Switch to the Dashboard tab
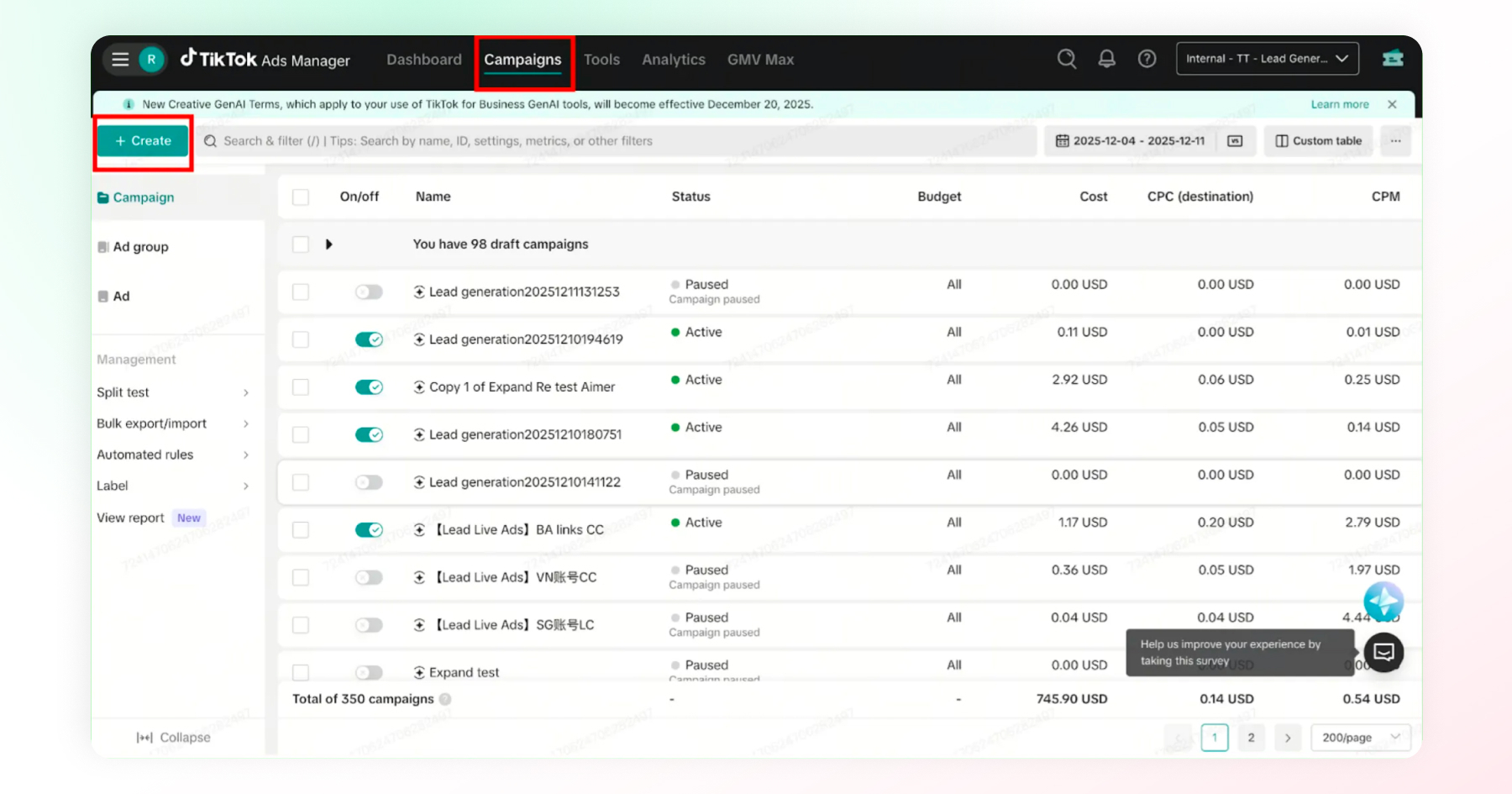 tap(424, 60)
